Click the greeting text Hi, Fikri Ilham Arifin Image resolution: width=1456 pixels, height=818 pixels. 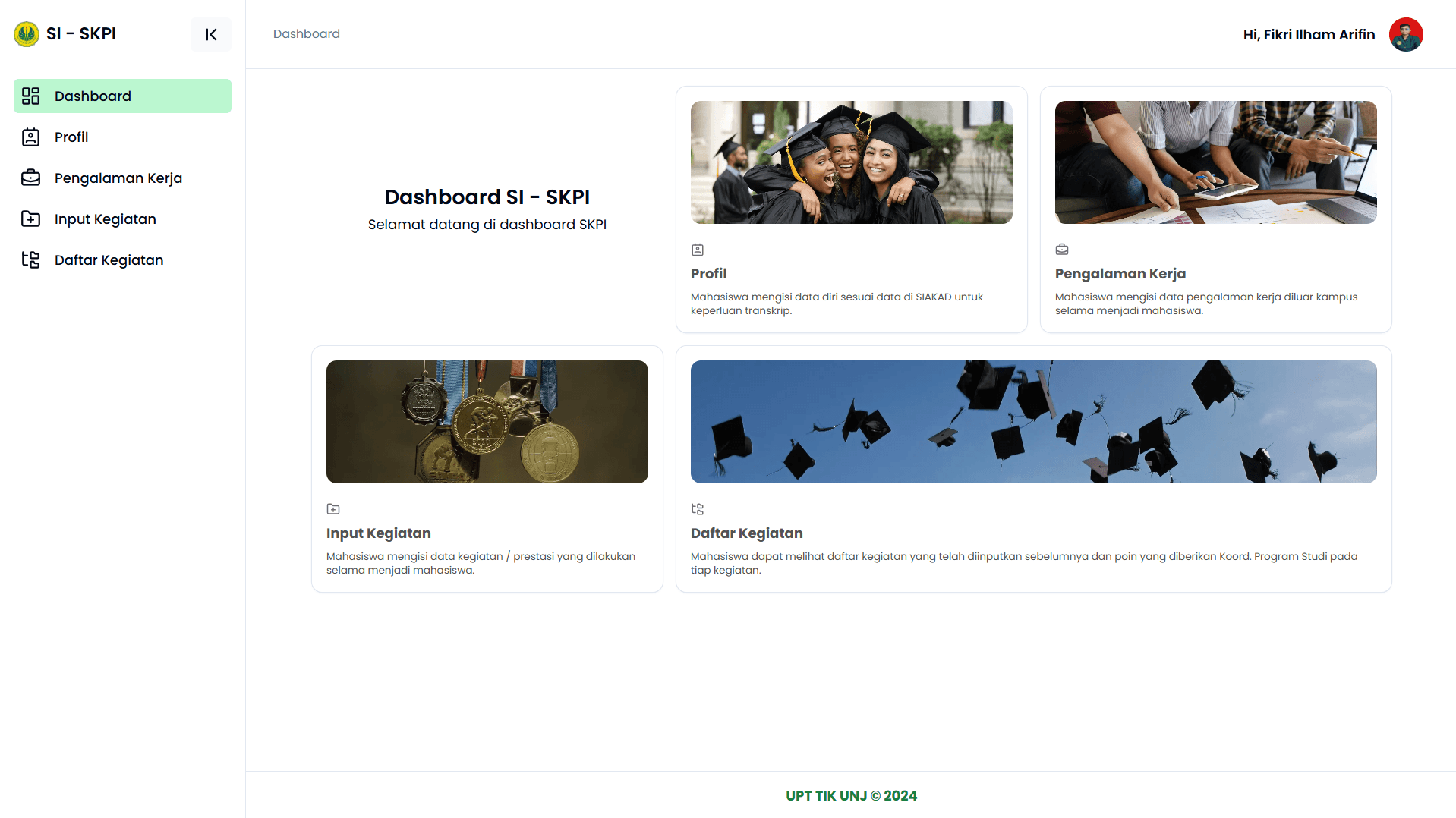1308,34
